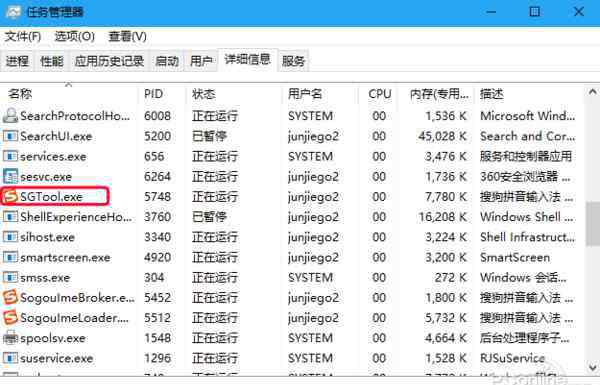The width and height of the screenshot is (600, 385).
Task: Click PID value 3760
Action: (157, 217)
